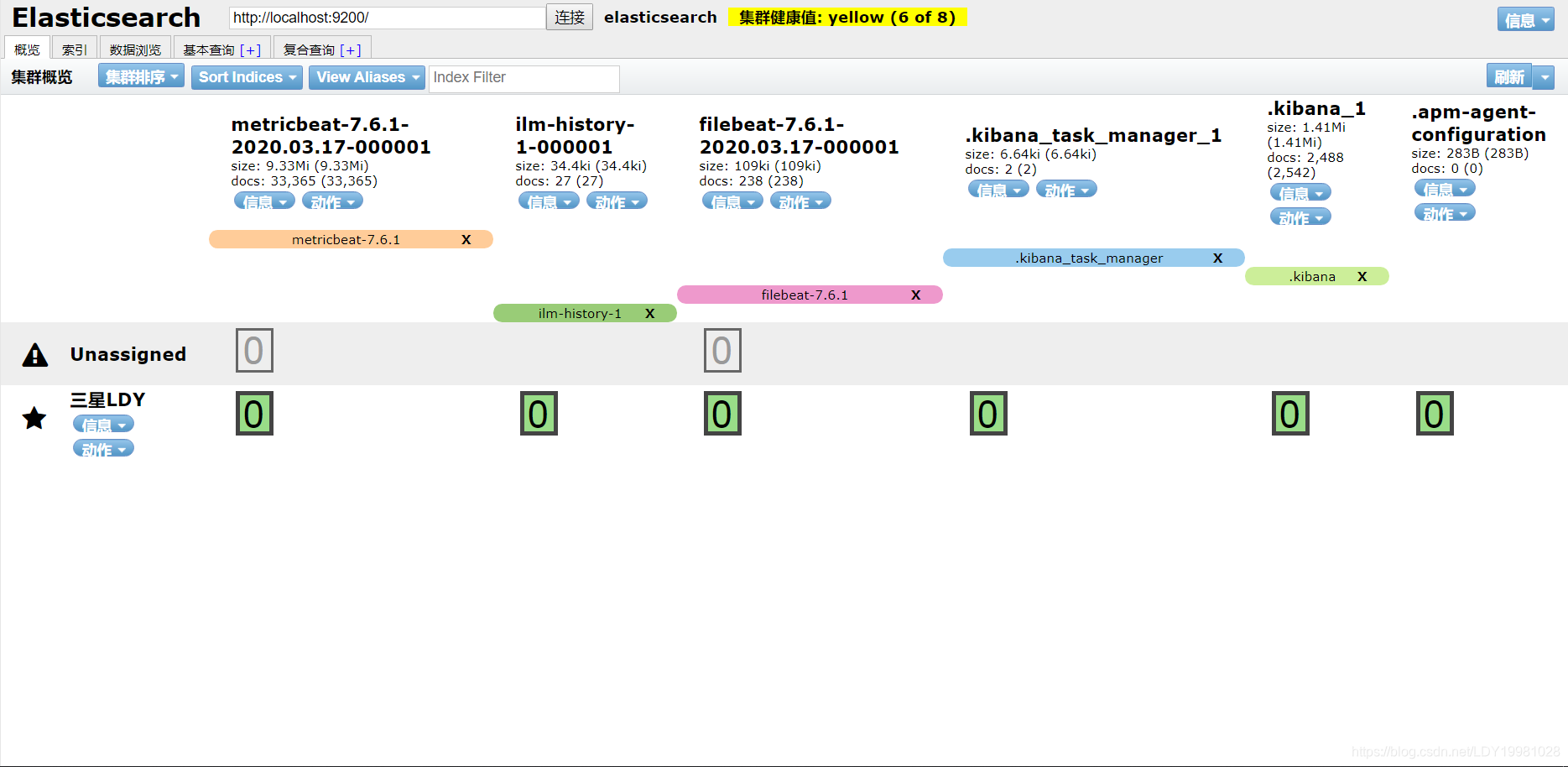Open refresh interval dropdown arrow next to 刷新
This screenshot has width=1568, height=767.
pyautogui.click(x=1544, y=77)
